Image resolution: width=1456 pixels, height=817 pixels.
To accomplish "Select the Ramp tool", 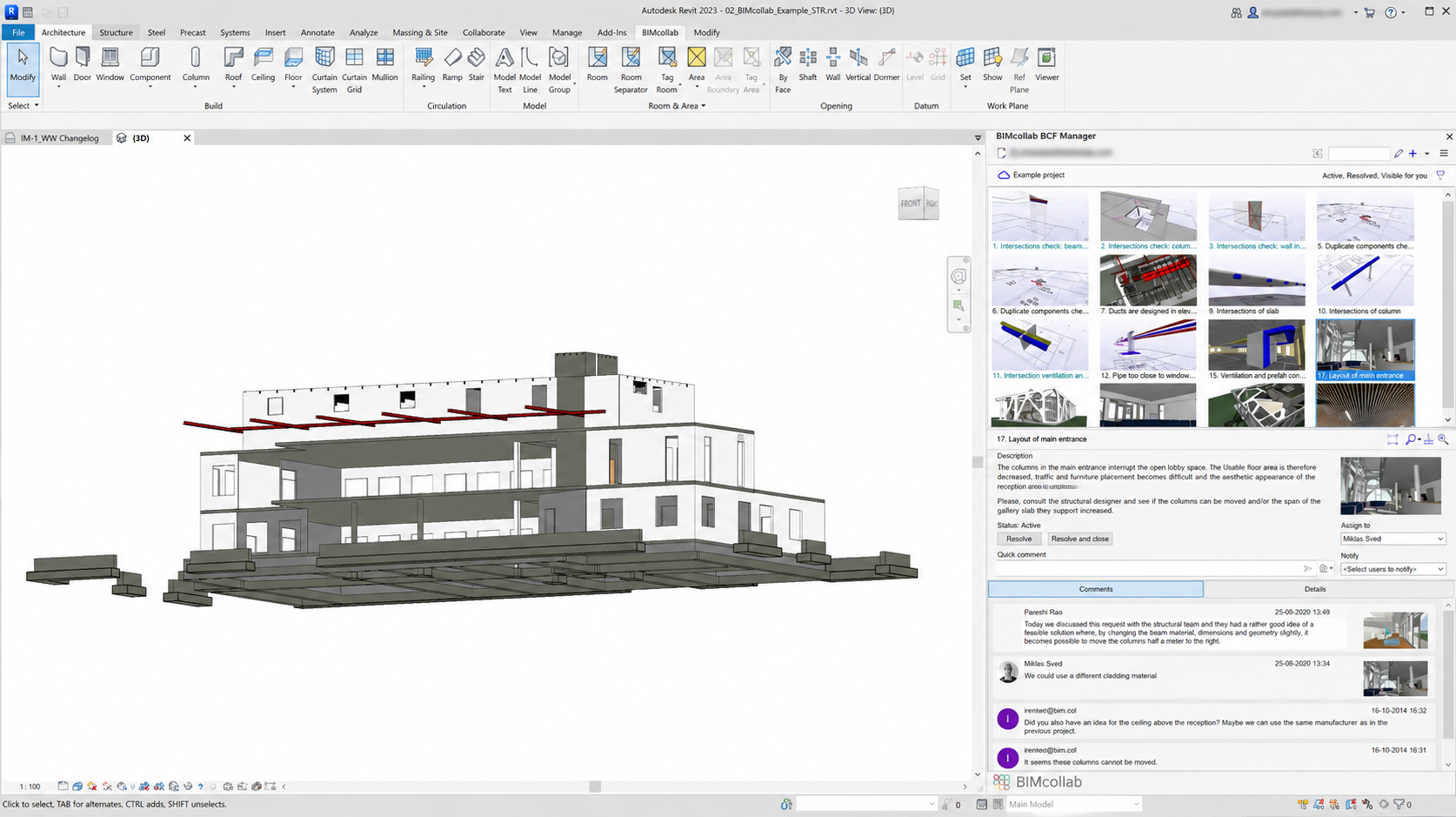I will (x=452, y=64).
